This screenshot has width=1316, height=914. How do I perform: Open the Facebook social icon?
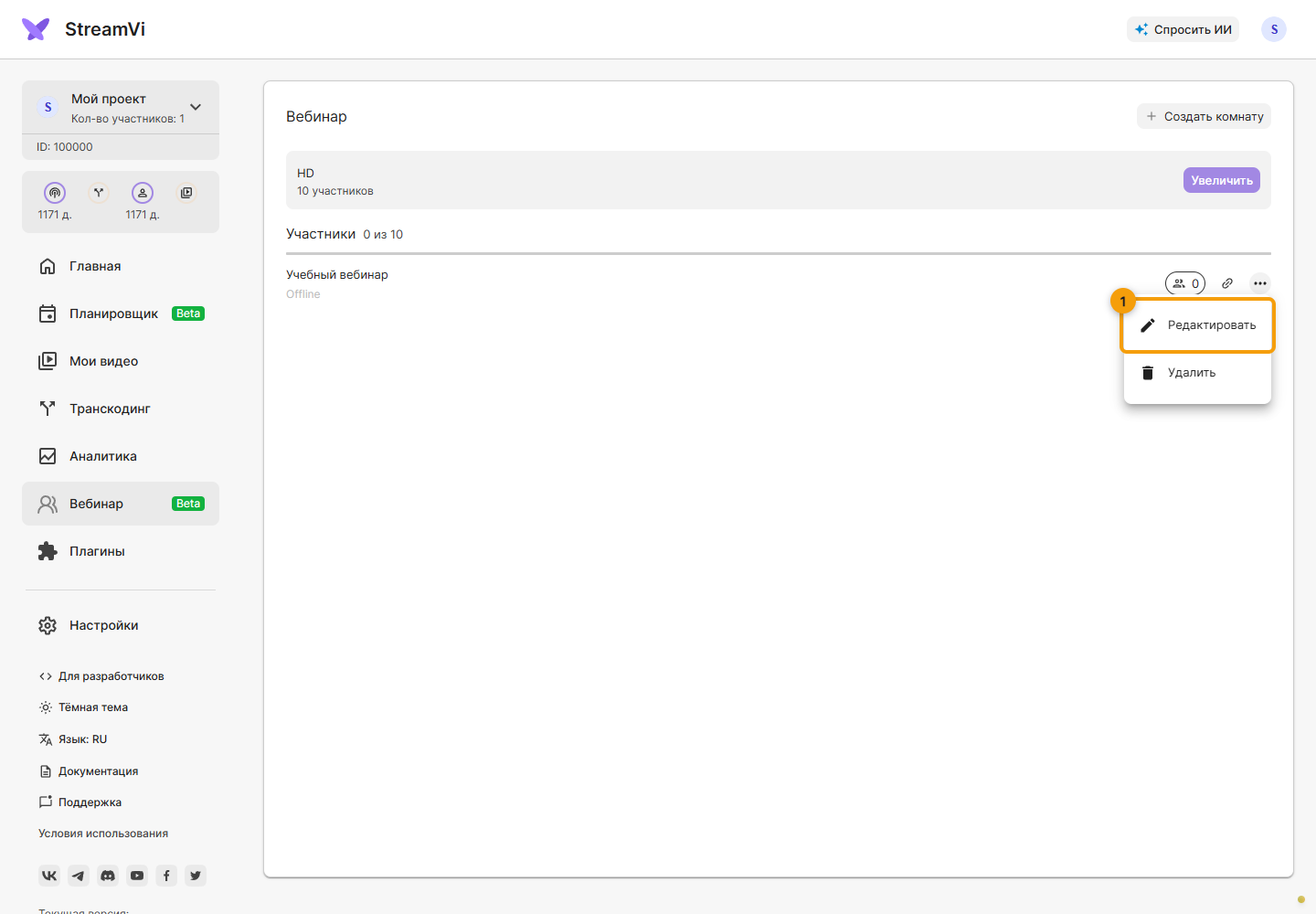tap(166, 876)
